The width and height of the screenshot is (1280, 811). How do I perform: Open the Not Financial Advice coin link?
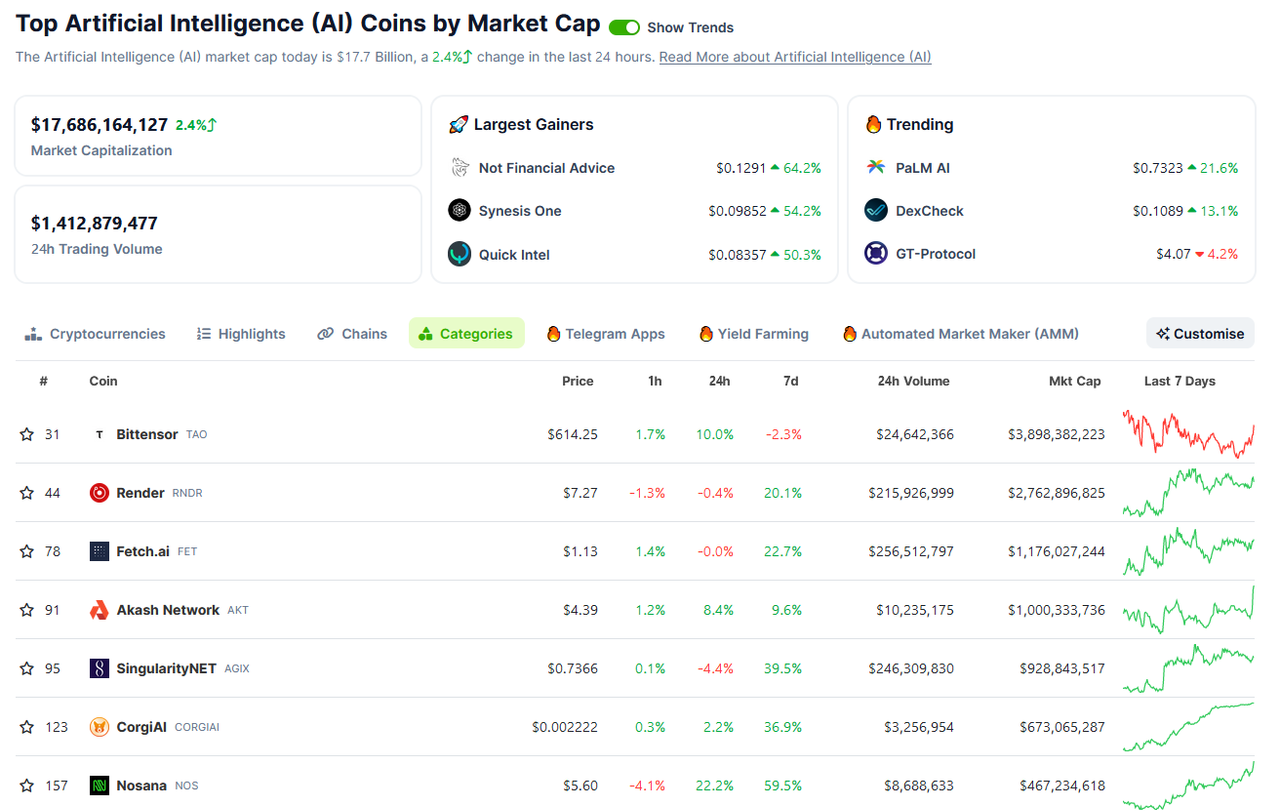click(x=547, y=168)
